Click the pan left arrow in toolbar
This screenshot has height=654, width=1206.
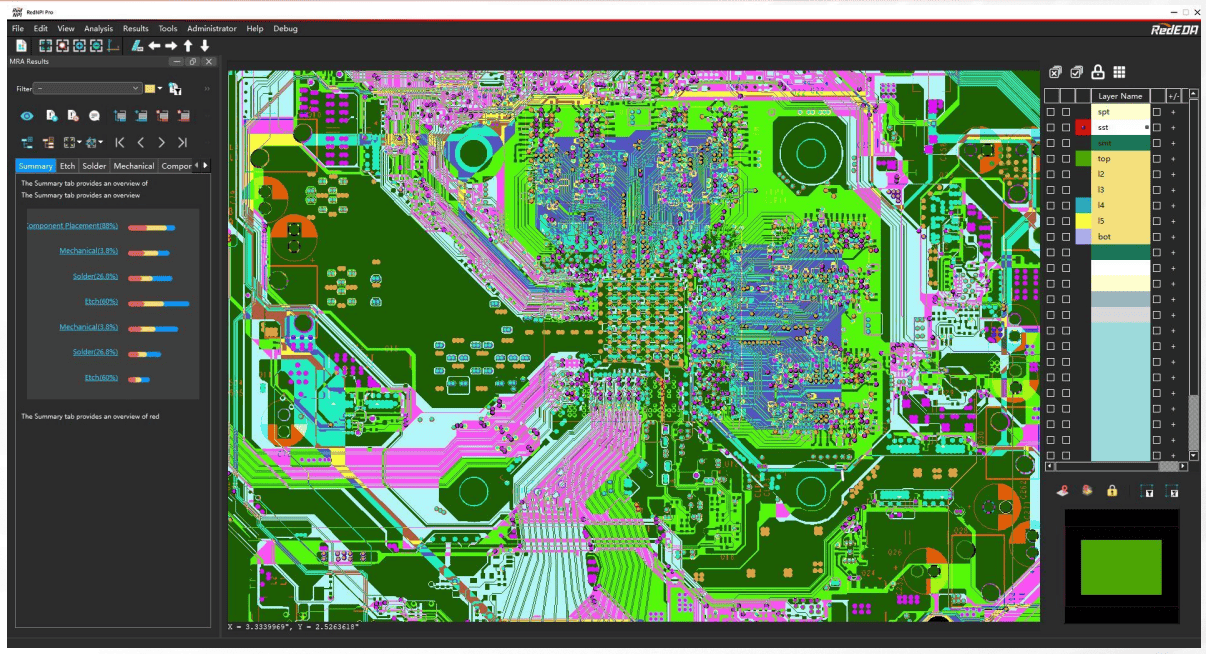click(154, 46)
